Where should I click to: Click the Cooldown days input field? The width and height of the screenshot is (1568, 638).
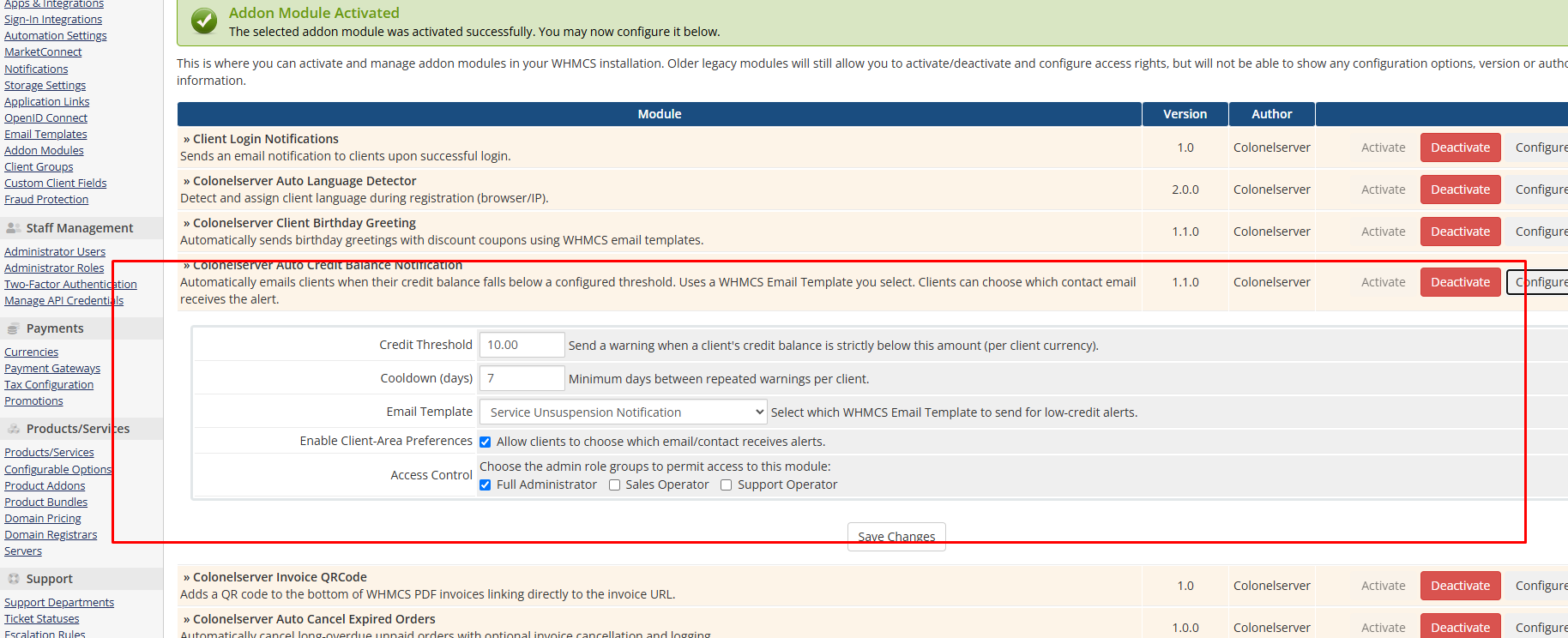pyautogui.click(x=522, y=378)
